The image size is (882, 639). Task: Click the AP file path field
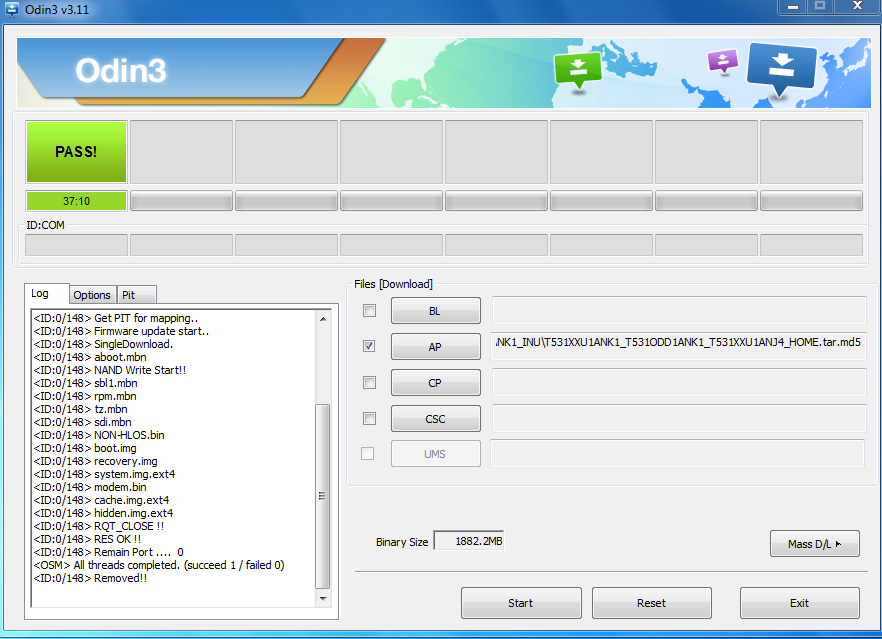click(679, 344)
